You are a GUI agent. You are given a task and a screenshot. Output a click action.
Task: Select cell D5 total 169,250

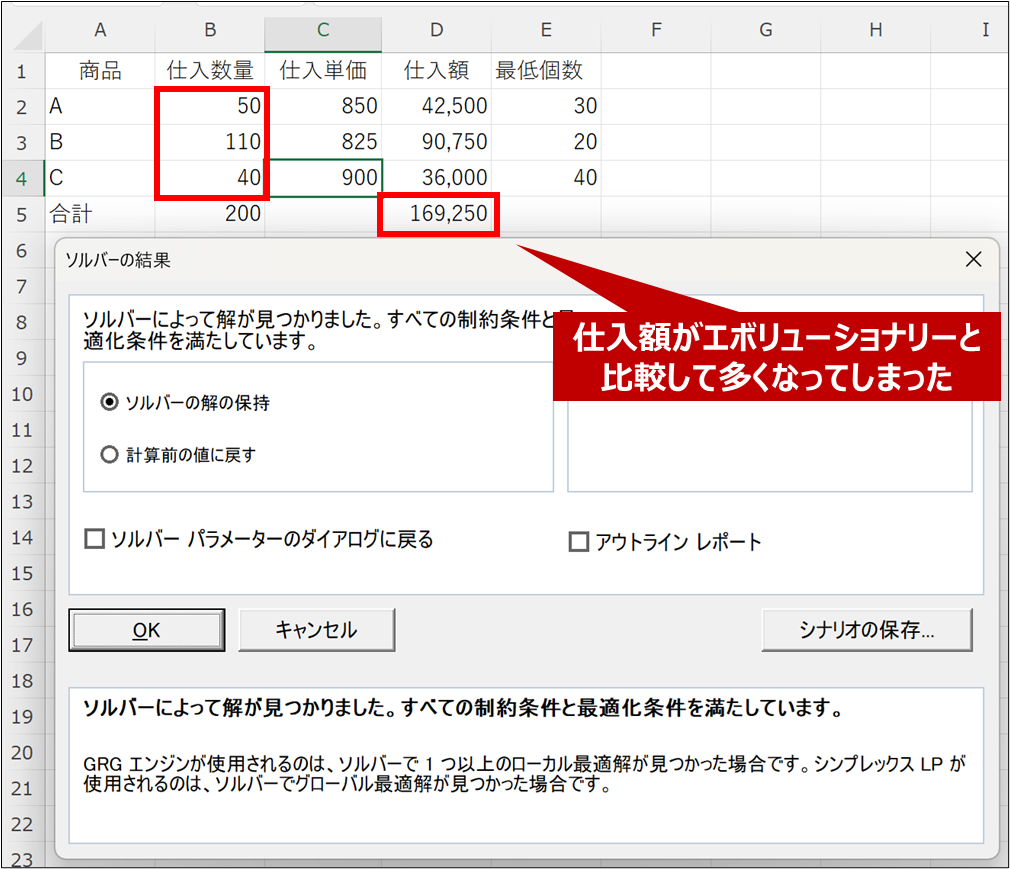pos(437,214)
